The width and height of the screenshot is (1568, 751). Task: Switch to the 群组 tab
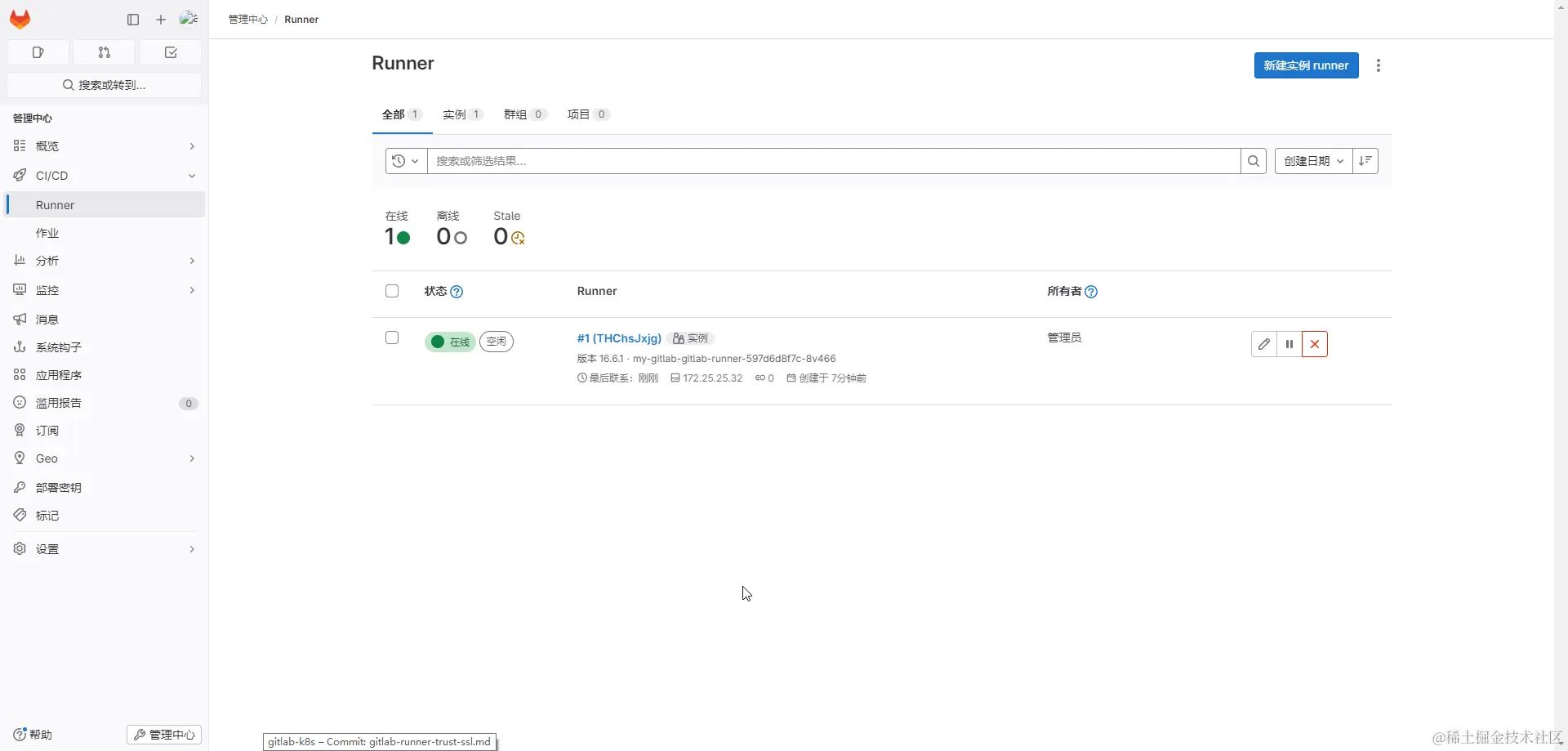click(x=524, y=114)
